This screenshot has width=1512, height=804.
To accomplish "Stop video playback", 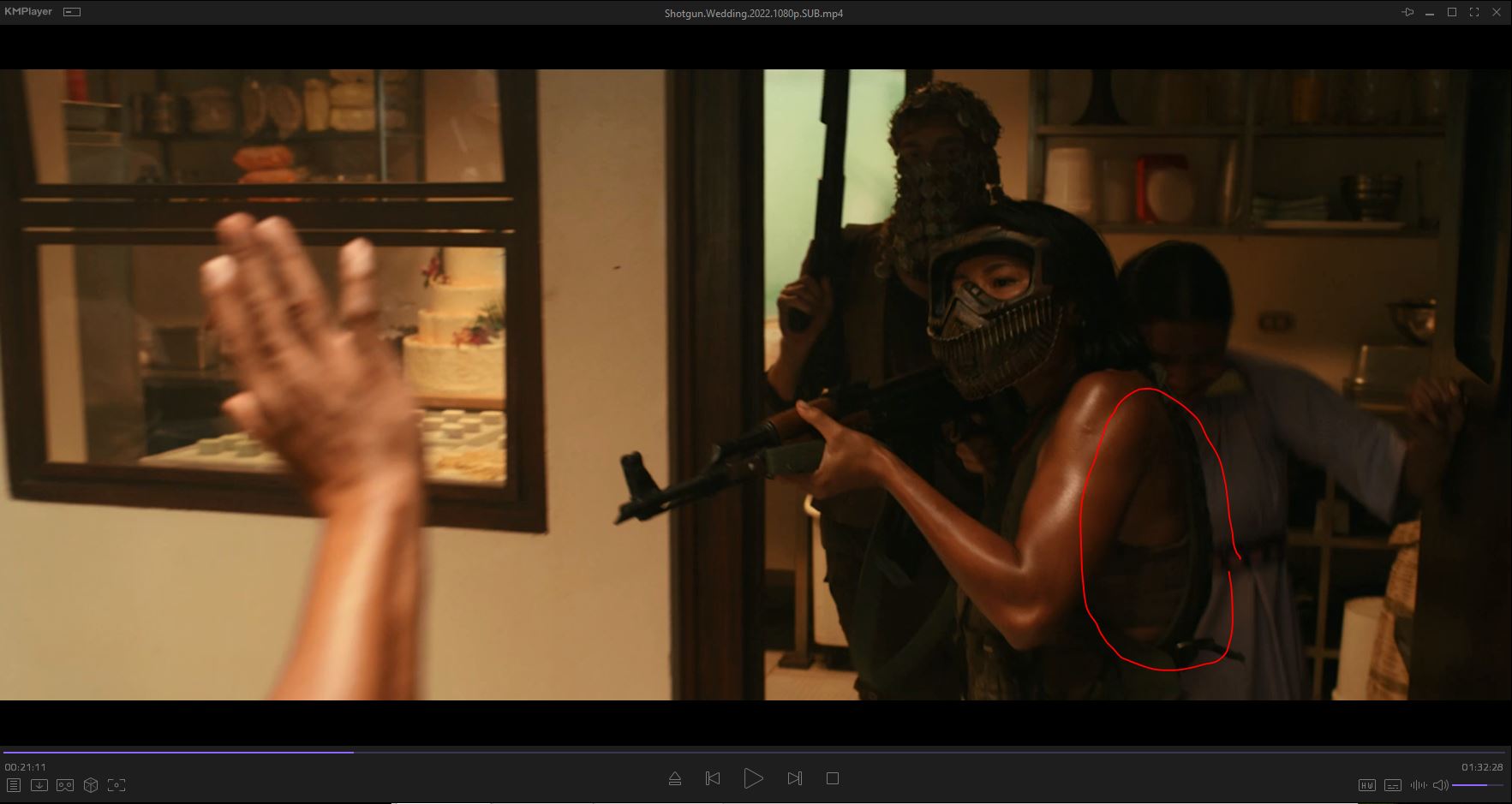I will tap(832, 778).
